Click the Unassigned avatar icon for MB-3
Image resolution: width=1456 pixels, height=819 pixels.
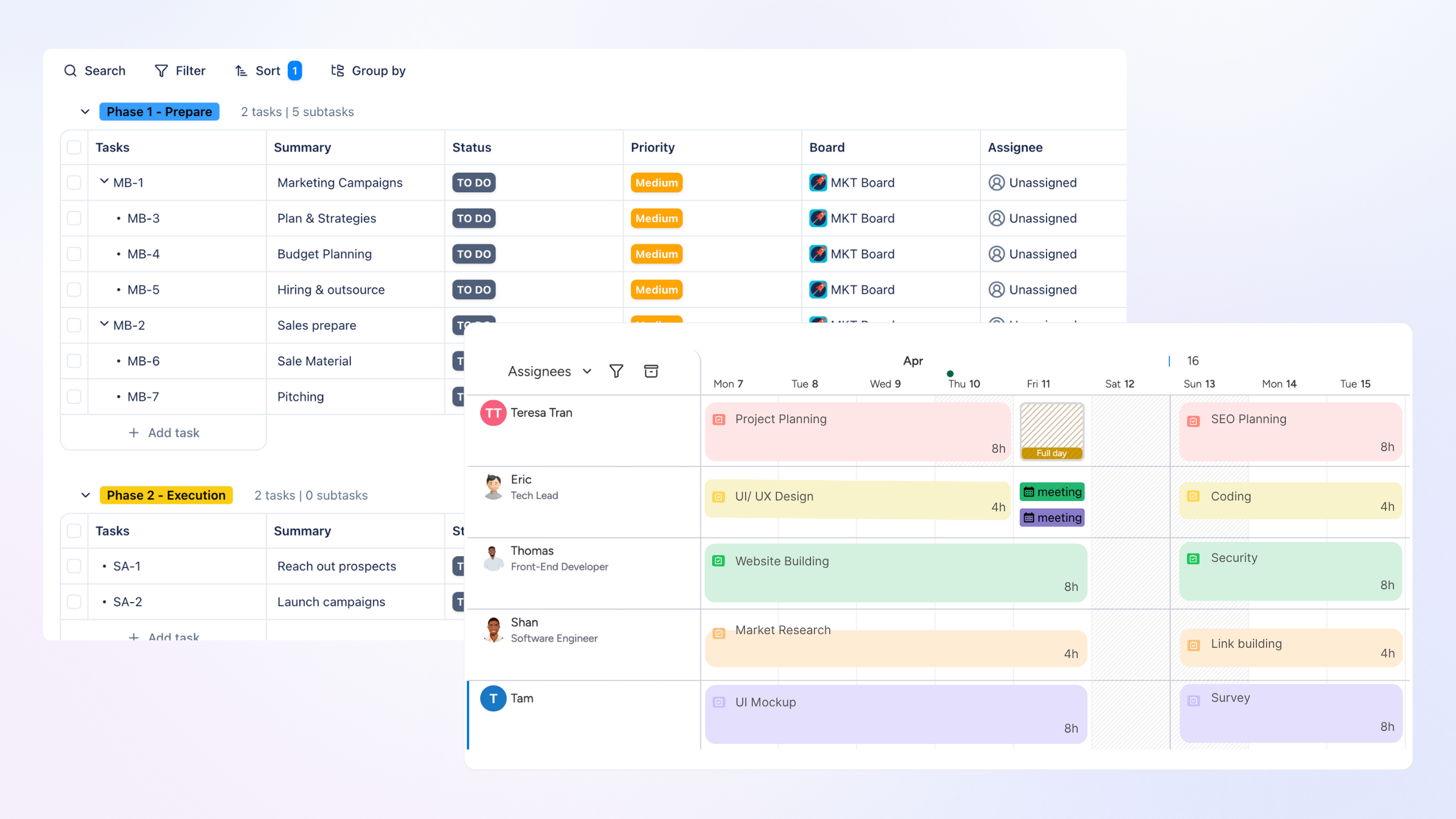(x=996, y=218)
